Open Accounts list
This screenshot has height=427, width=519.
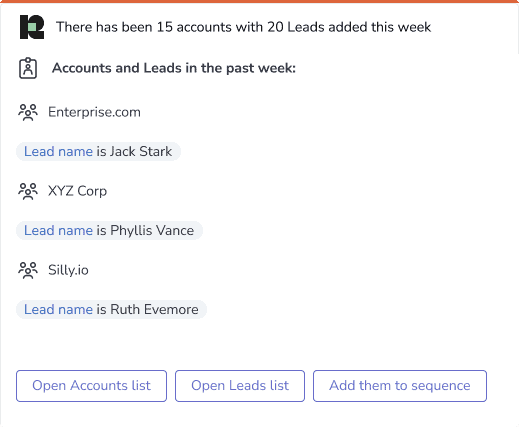pyautogui.click(x=91, y=386)
